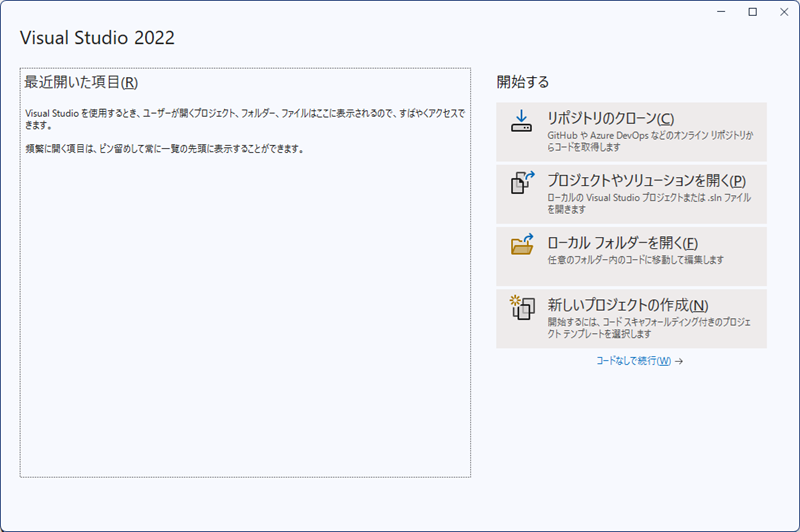Click the Visual Studio 2022 title text

click(97, 38)
